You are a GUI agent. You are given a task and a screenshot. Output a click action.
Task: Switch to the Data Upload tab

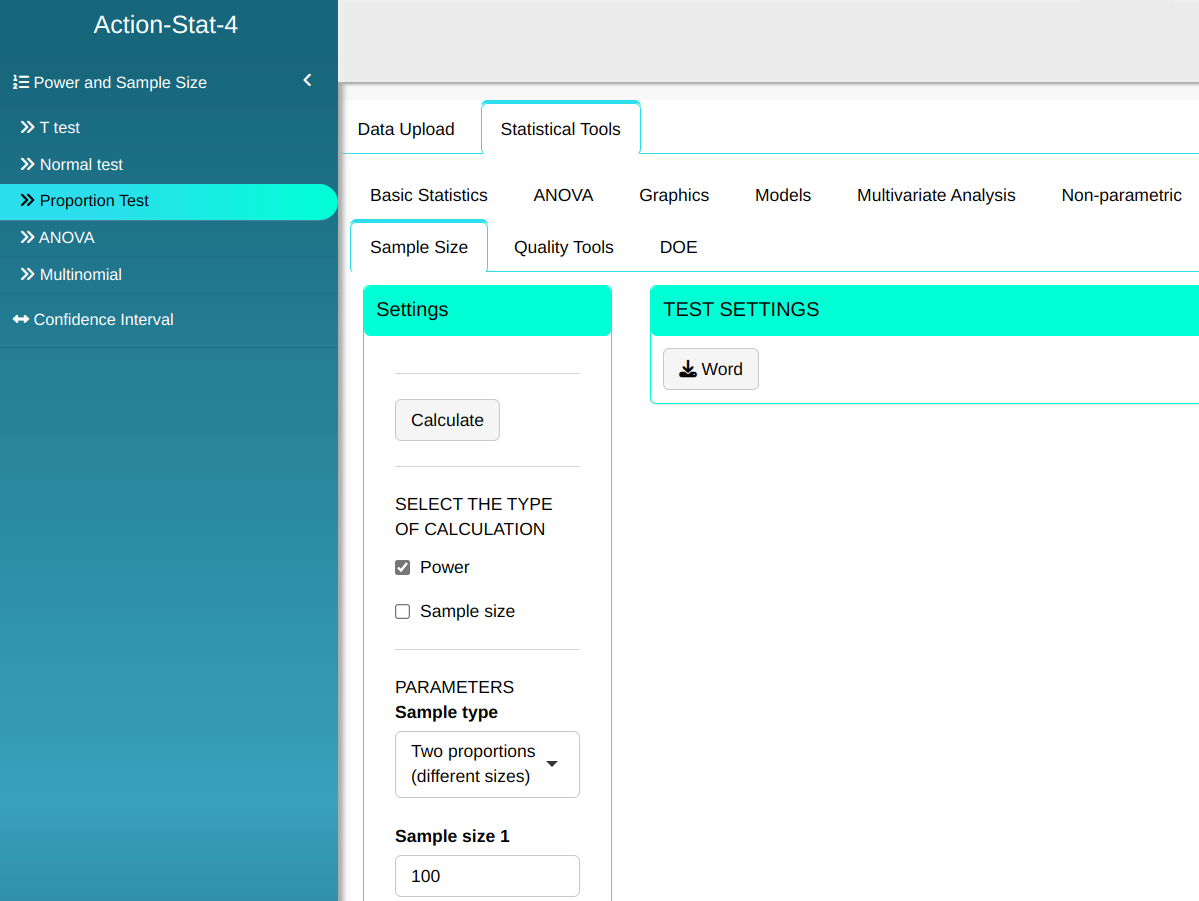406,129
